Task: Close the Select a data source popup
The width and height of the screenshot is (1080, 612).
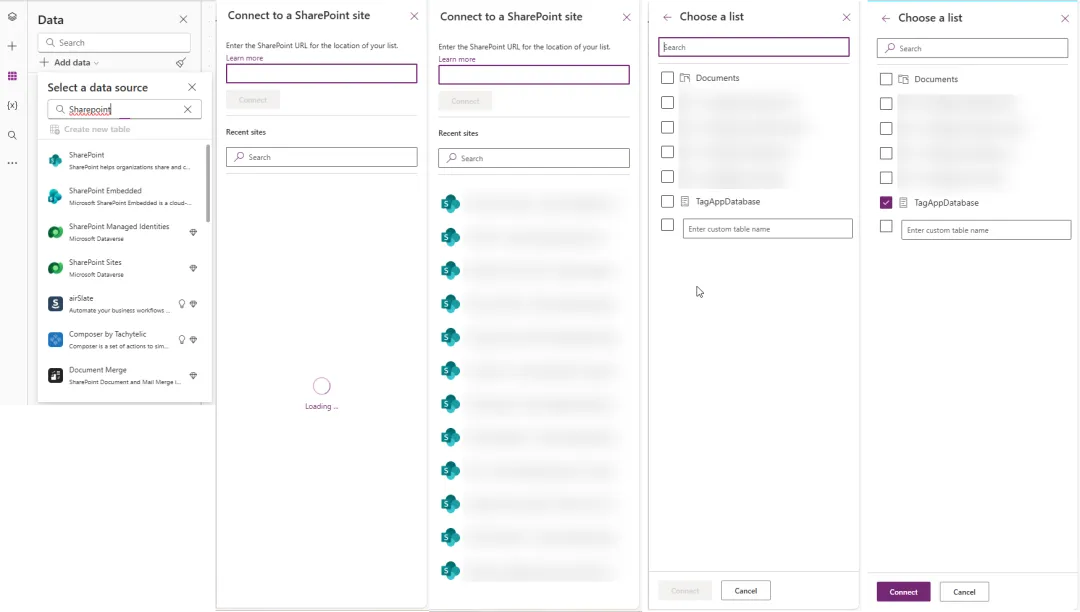Action: coord(192,87)
